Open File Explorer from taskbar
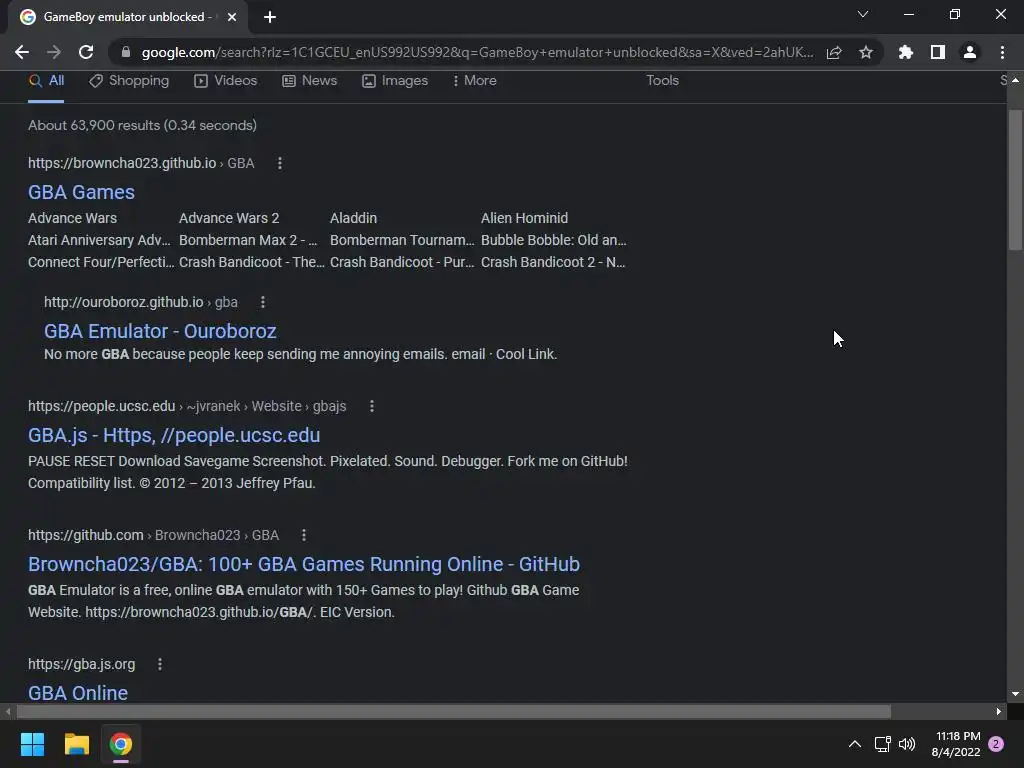 point(76,744)
